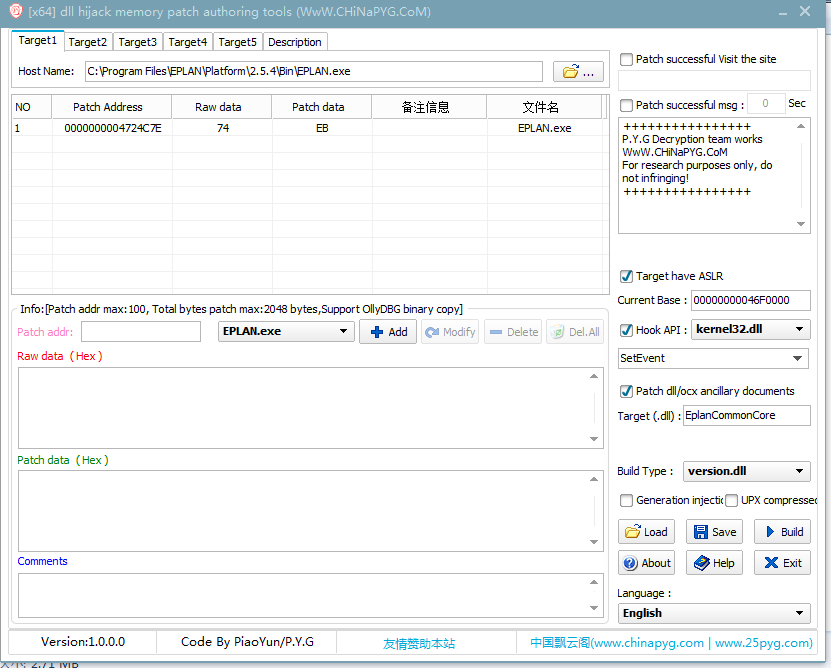Click the msg seconds value field
The image size is (831, 668).
766,103
